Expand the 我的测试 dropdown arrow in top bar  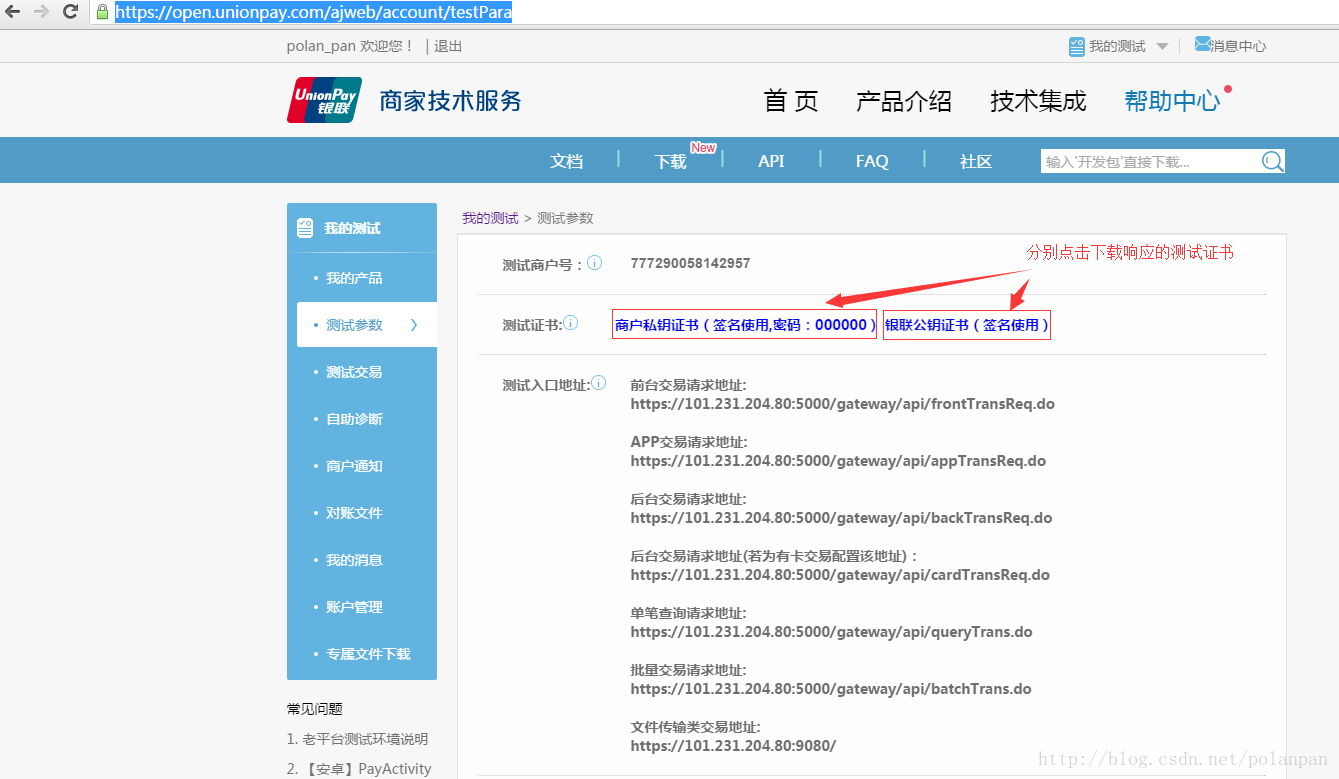1161,47
